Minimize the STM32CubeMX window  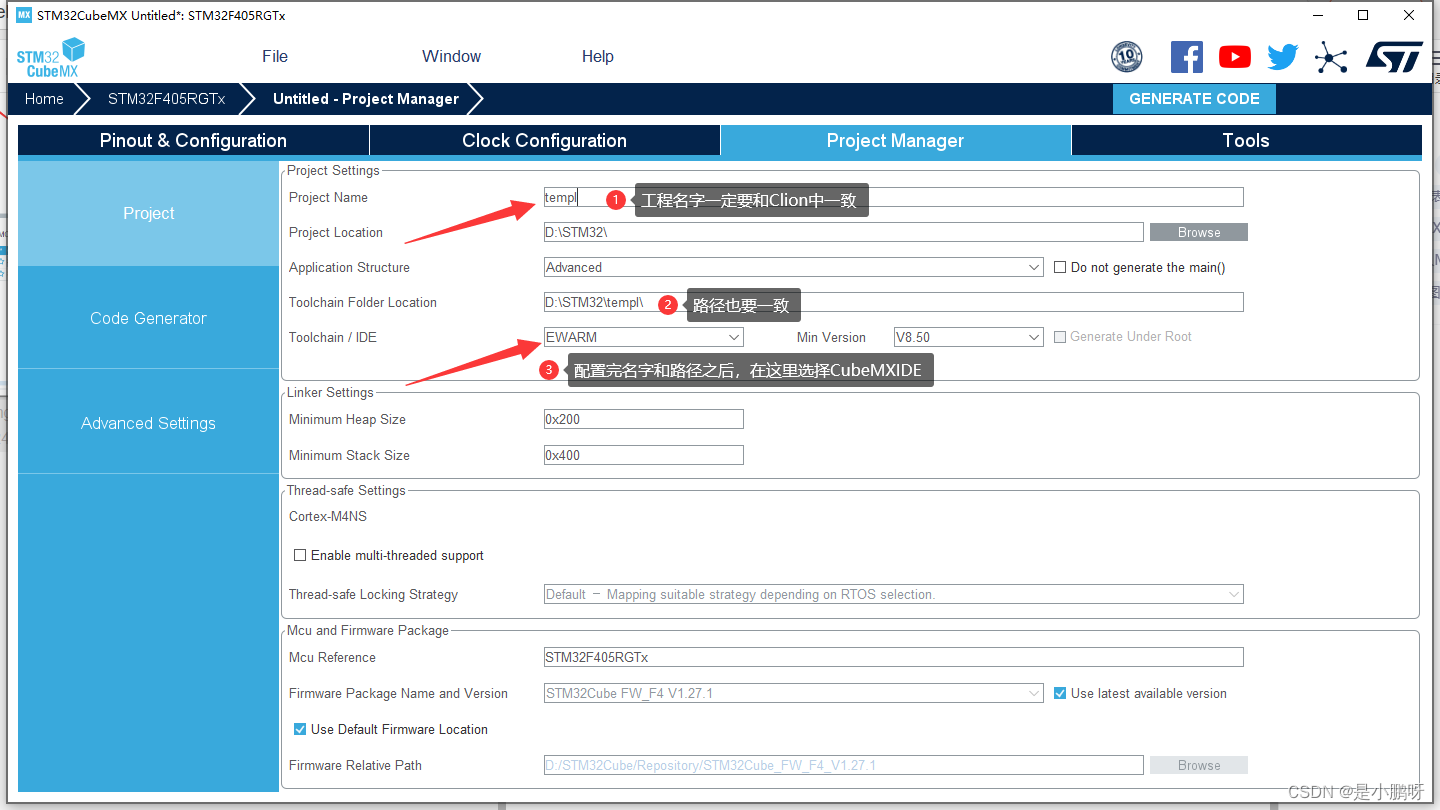click(x=1316, y=15)
